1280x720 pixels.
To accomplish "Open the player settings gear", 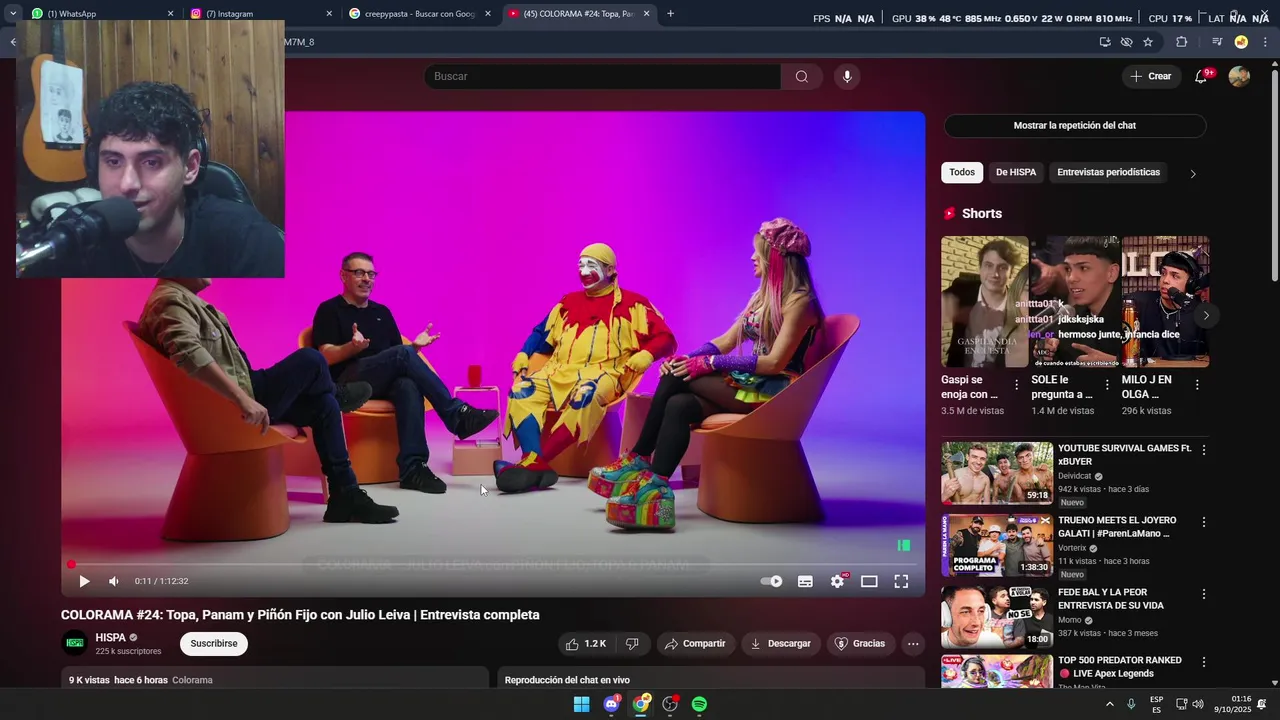I will (x=838, y=581).
